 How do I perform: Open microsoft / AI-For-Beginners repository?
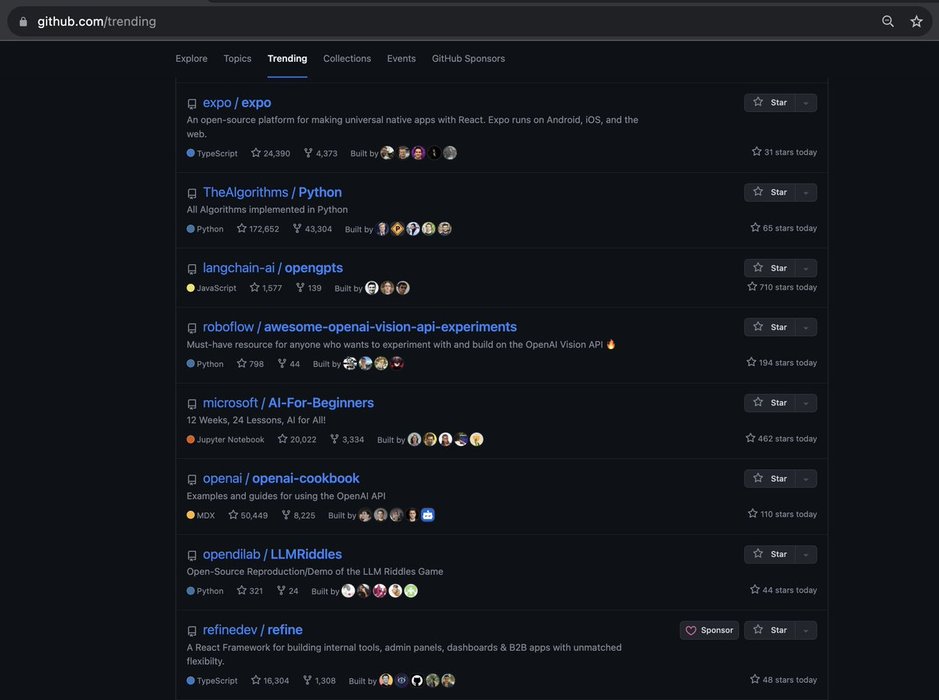click(x=288, y=403)
